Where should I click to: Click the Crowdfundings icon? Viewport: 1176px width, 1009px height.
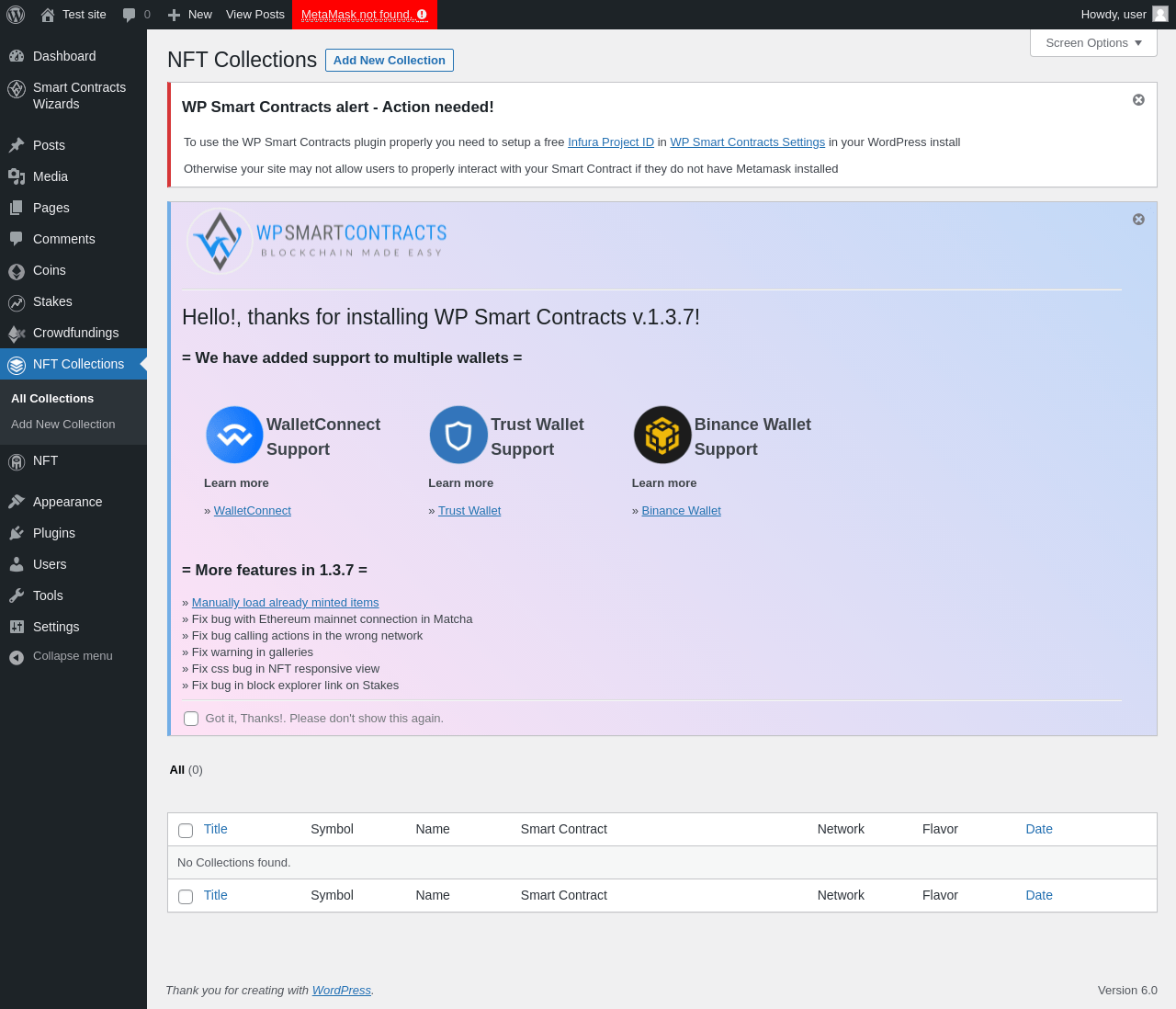coord(17,334)
